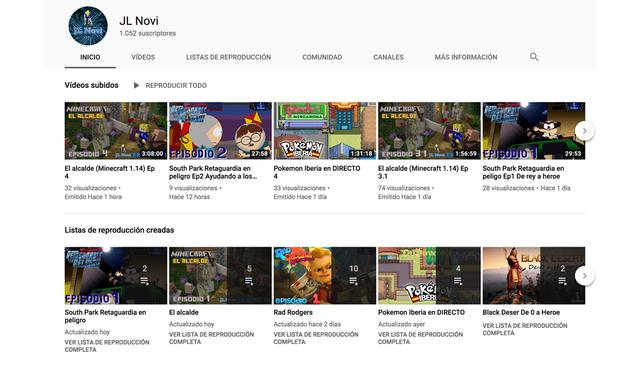Open the Vídeos tab

(143, 57)
